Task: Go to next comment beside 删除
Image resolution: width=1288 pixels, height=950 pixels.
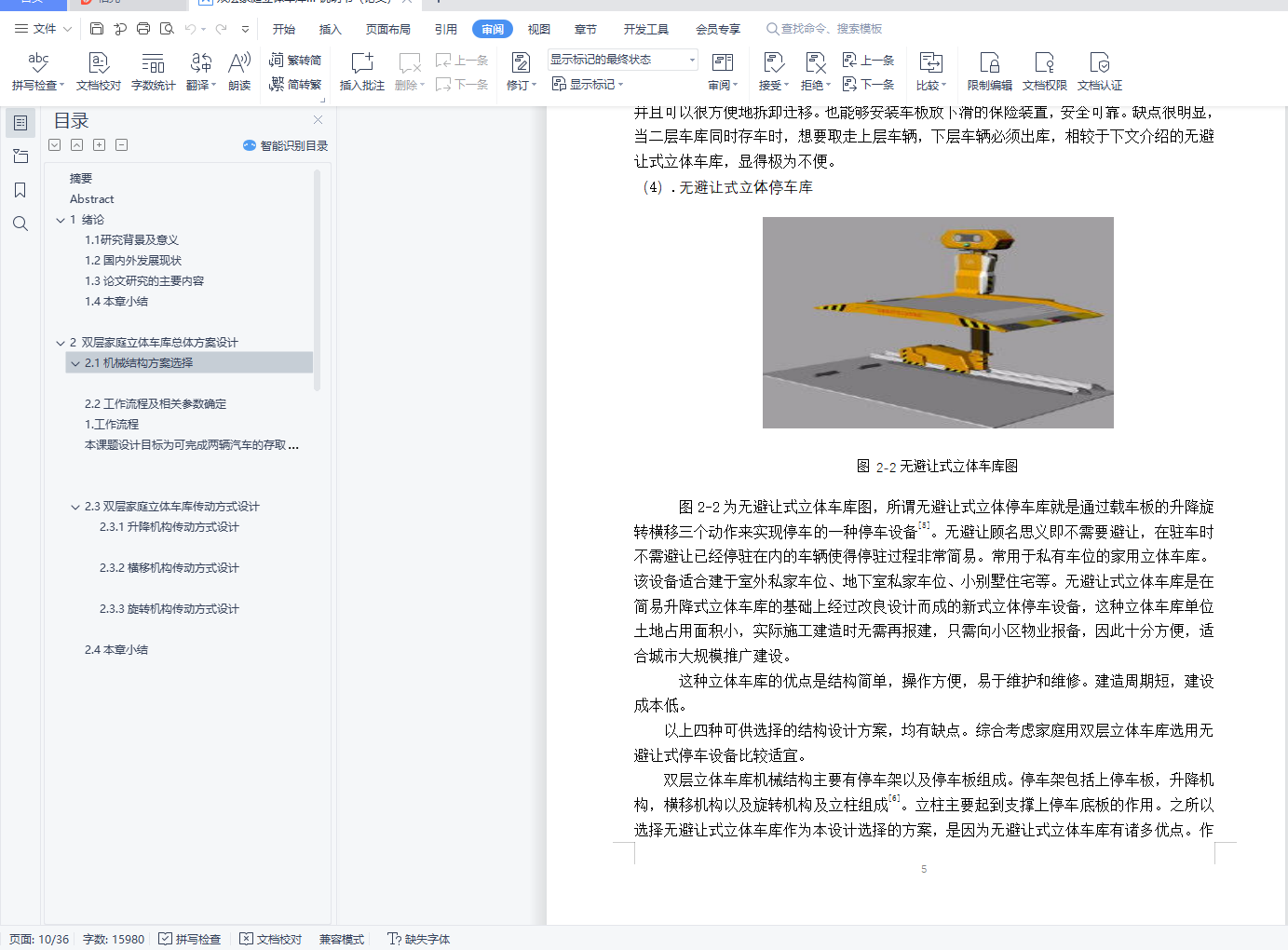Action: pyautogui.click(x=462, y=85)
